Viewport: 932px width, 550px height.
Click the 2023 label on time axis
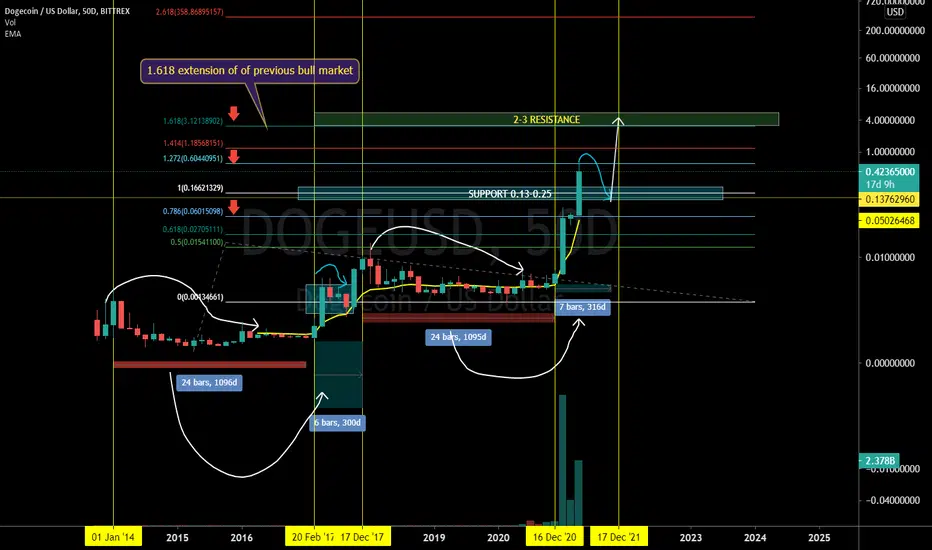click(x=691, y=538)
